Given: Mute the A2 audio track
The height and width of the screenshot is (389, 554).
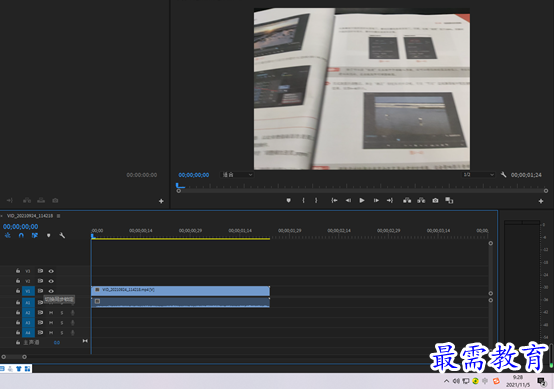Looking at the screenshot, I should pyautogui.click(x=51, y=313).
